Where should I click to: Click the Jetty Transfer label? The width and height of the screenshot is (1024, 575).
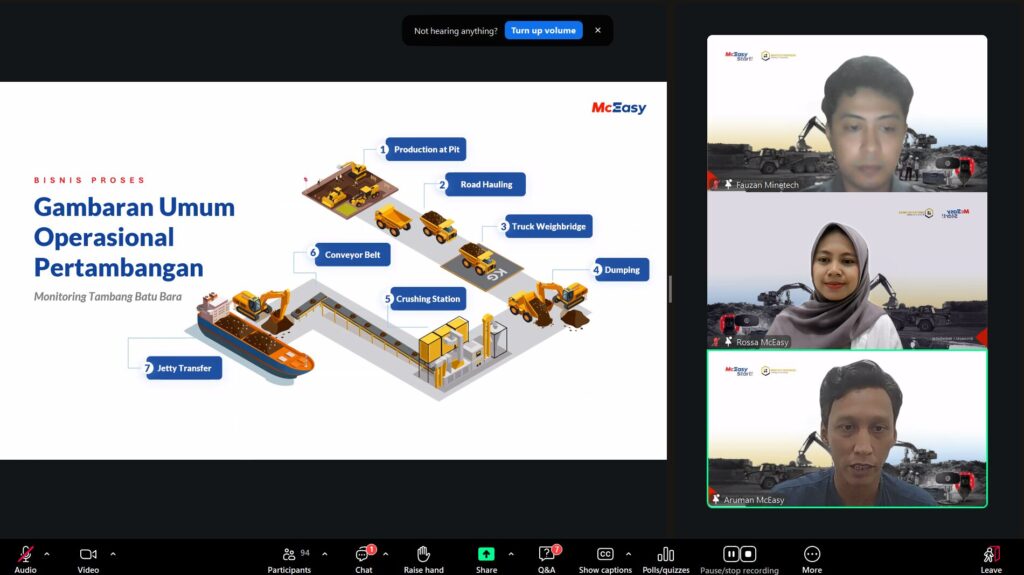coord(184,368)
